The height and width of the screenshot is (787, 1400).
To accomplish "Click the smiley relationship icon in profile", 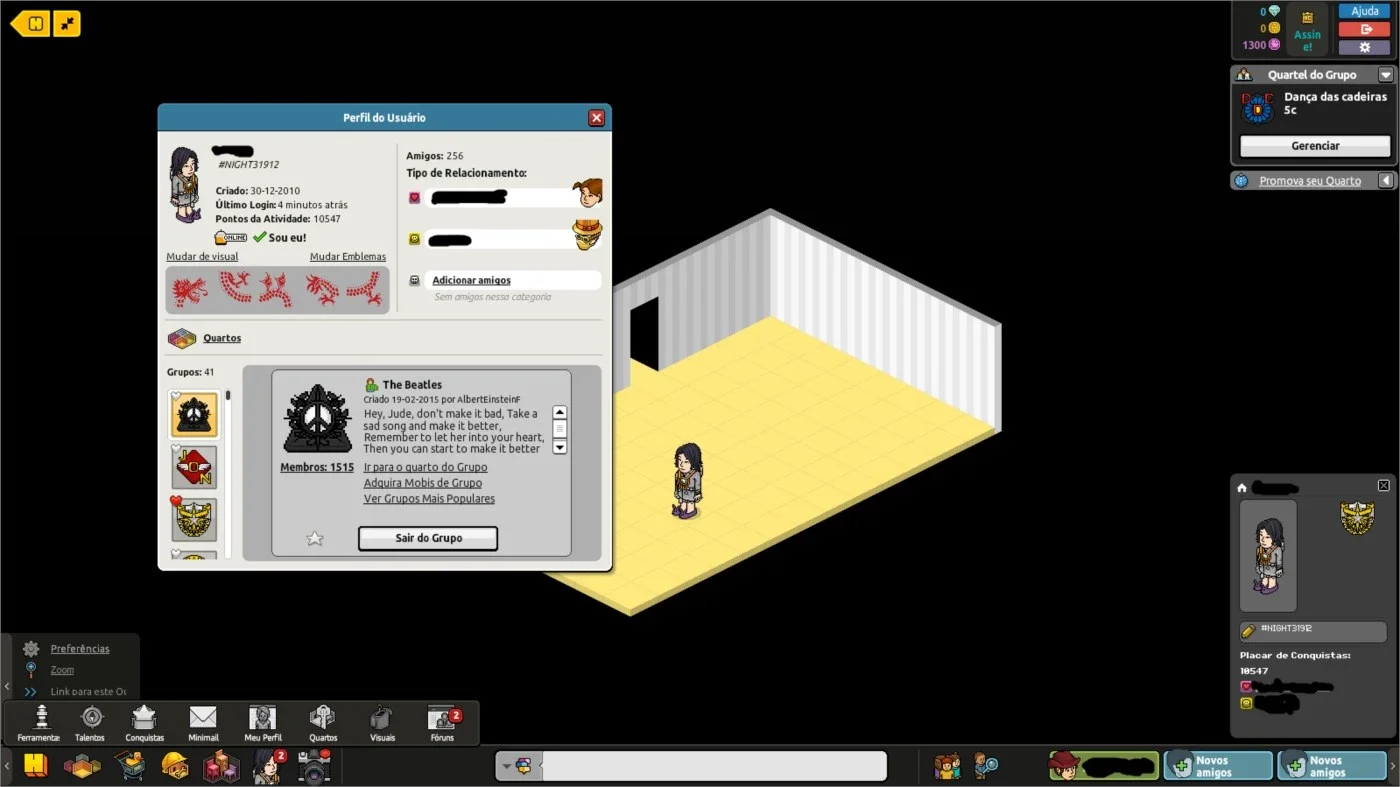I will coord(415,239).
